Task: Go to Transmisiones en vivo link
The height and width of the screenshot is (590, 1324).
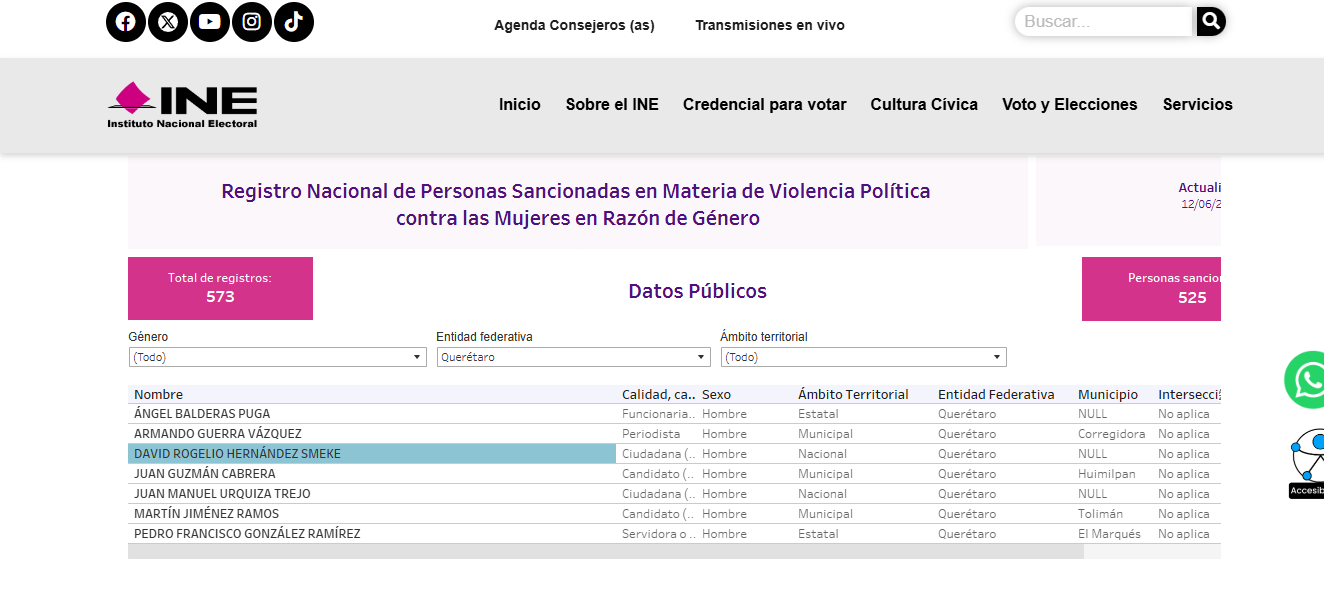Action: [x=770, y=25]
